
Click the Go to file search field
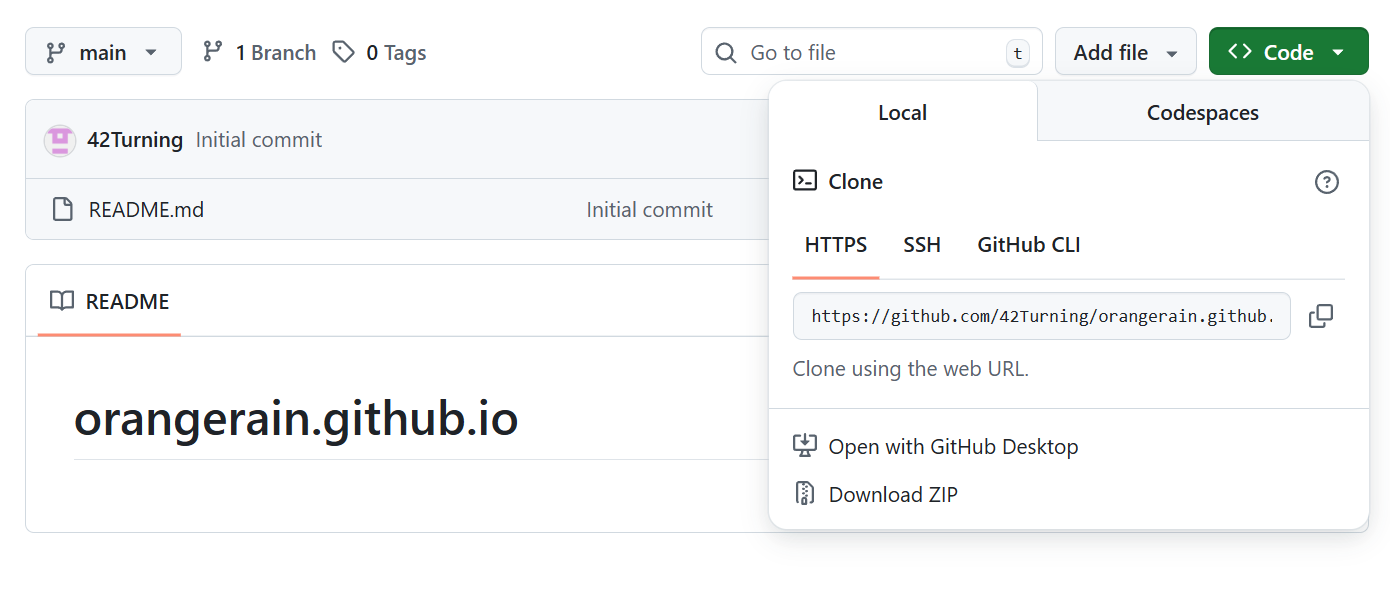pos(870,52)
